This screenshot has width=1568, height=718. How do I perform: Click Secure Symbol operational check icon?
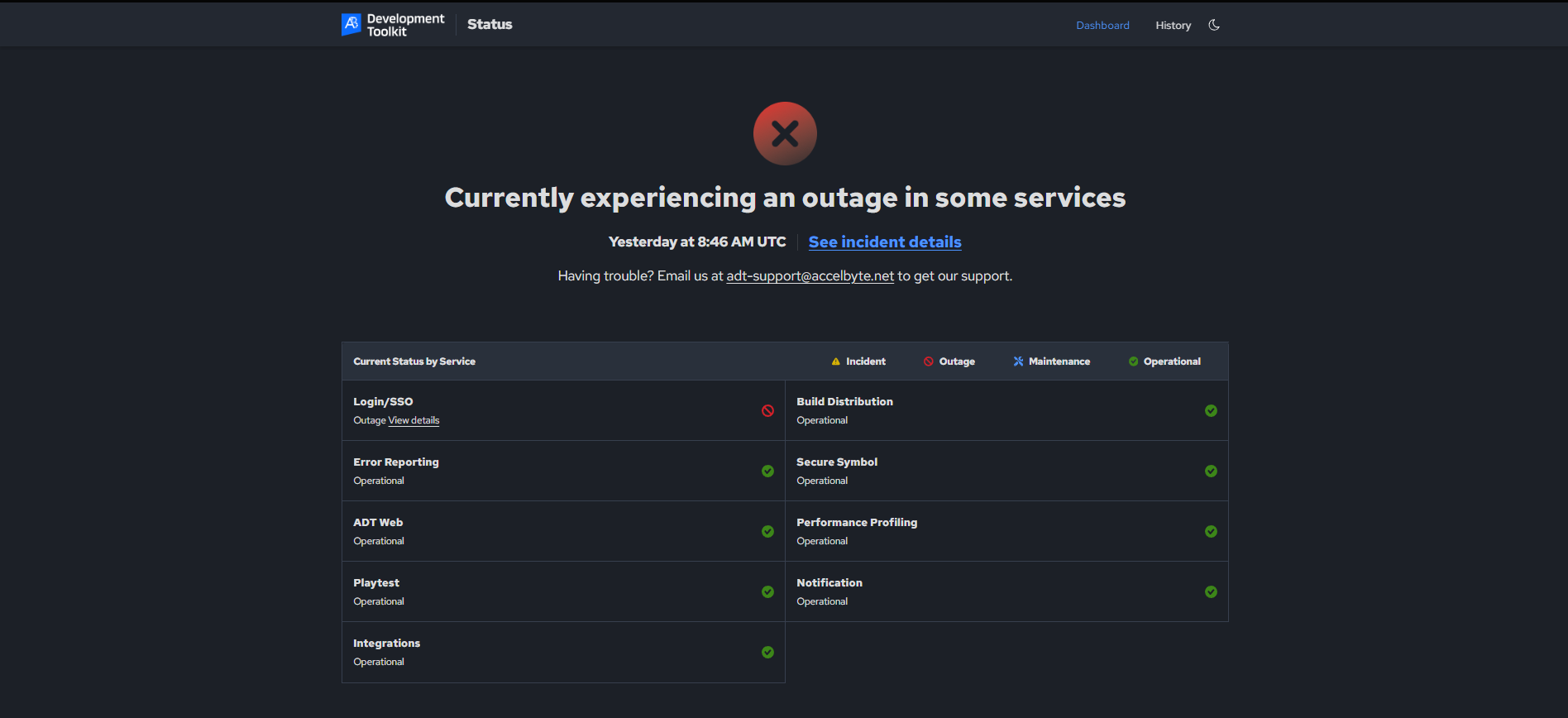1211,471
